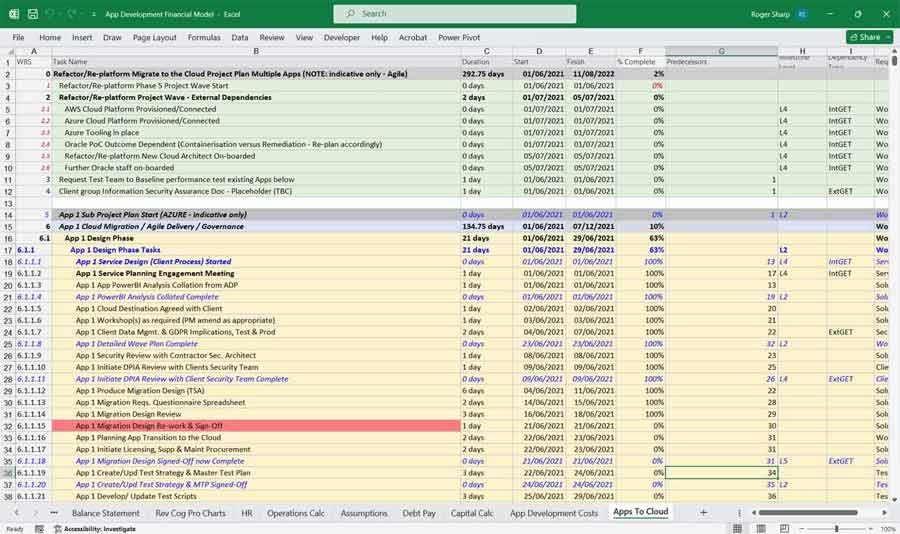Click the Roger Sharp account avatar

pyautogui.click(x=803, y=14)
